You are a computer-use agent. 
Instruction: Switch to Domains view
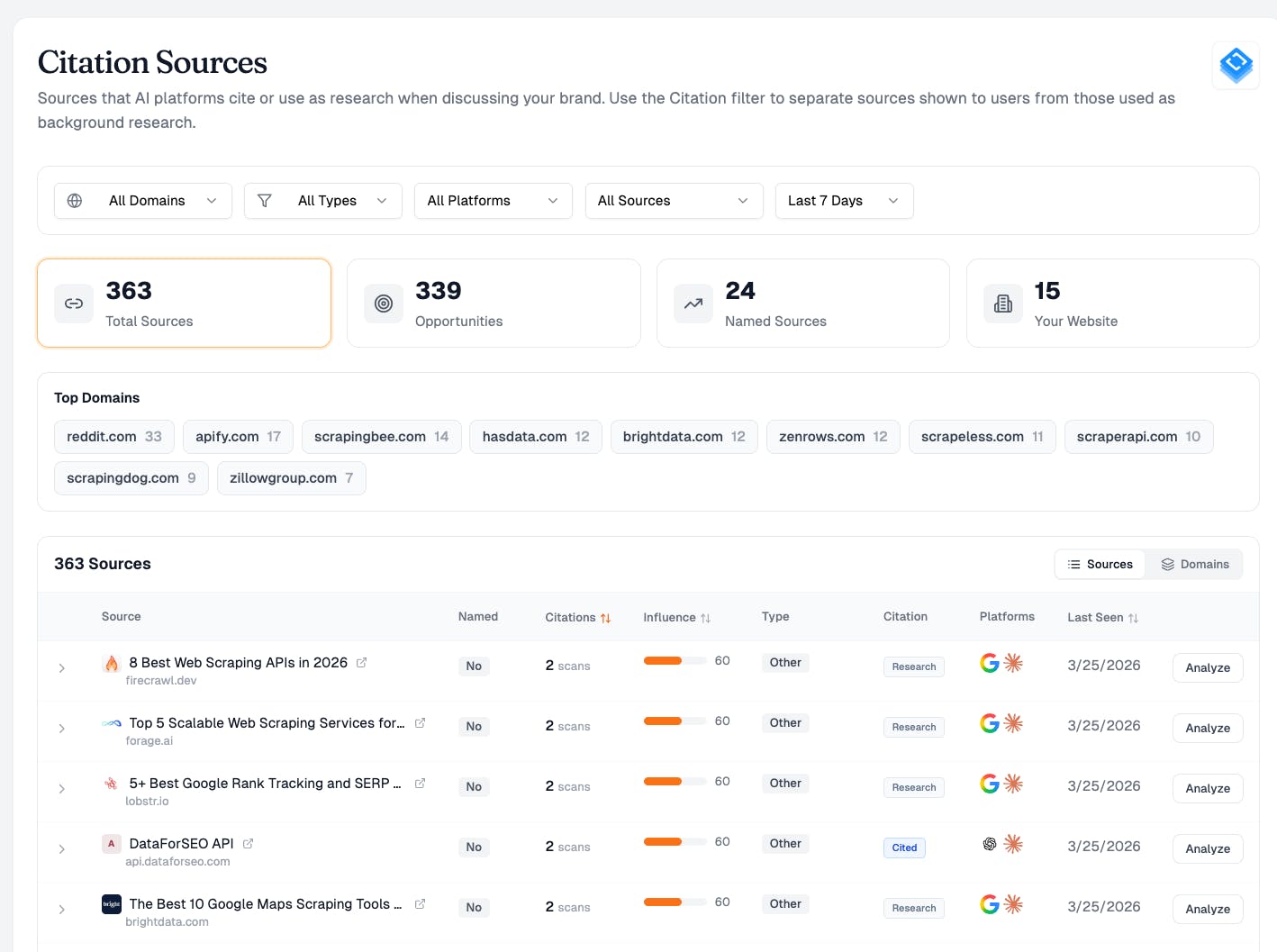point(1194,565)
